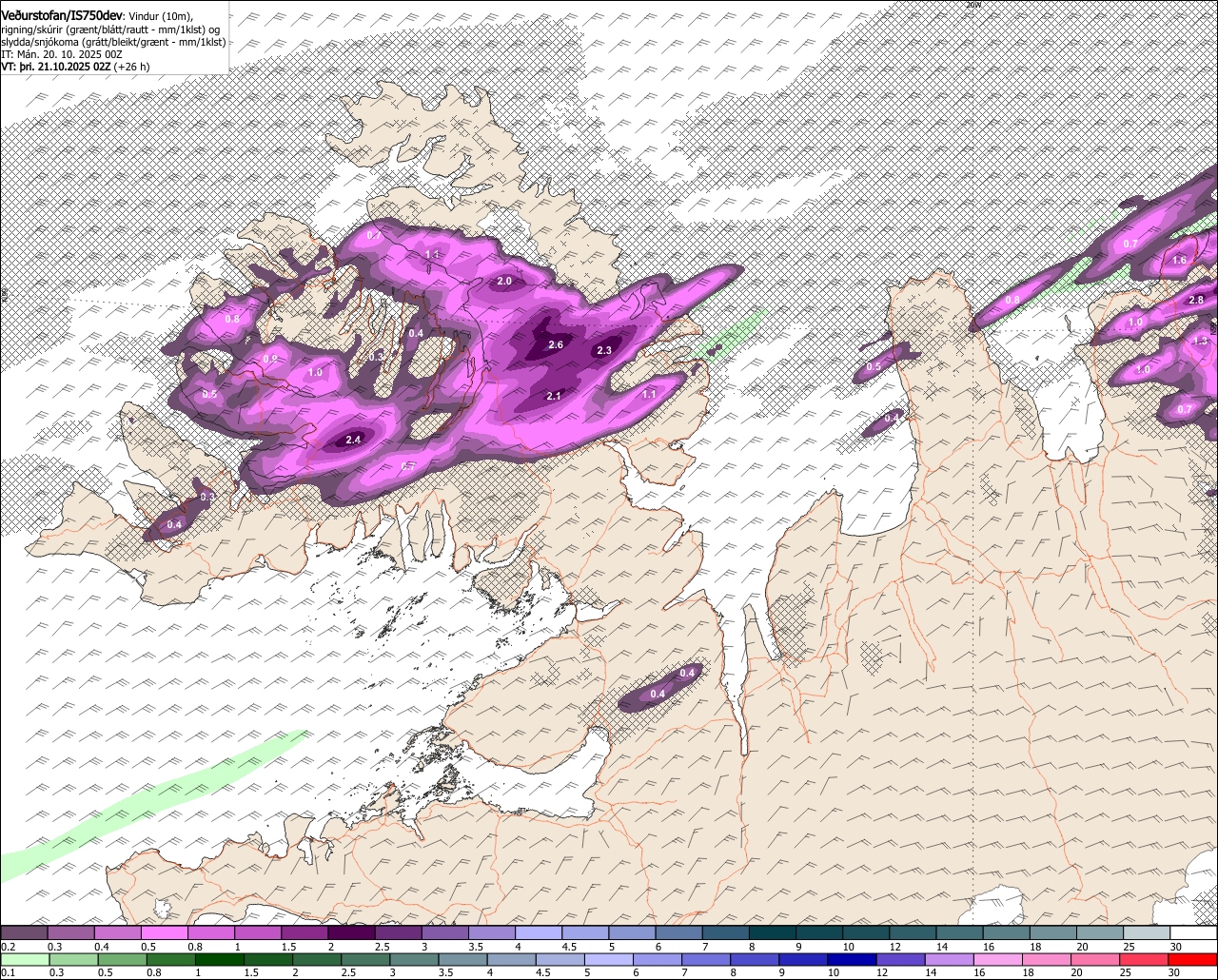The height and width of the screenshot is (980, 1218).
Task: Pick the red-pink swatch labeled 25 in lower legend
Action: (1145, 960)
